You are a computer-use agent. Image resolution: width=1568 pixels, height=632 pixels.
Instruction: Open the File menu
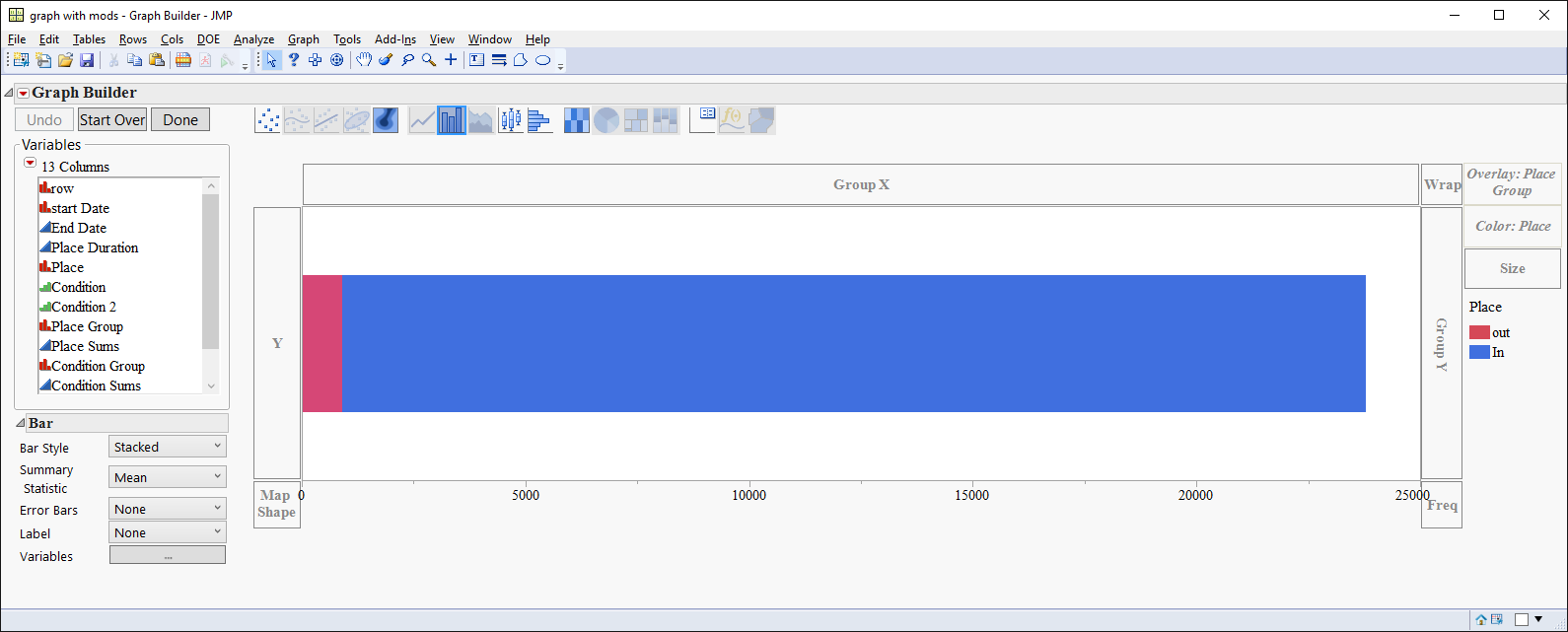pyautogui.click(x=17, y=39)
